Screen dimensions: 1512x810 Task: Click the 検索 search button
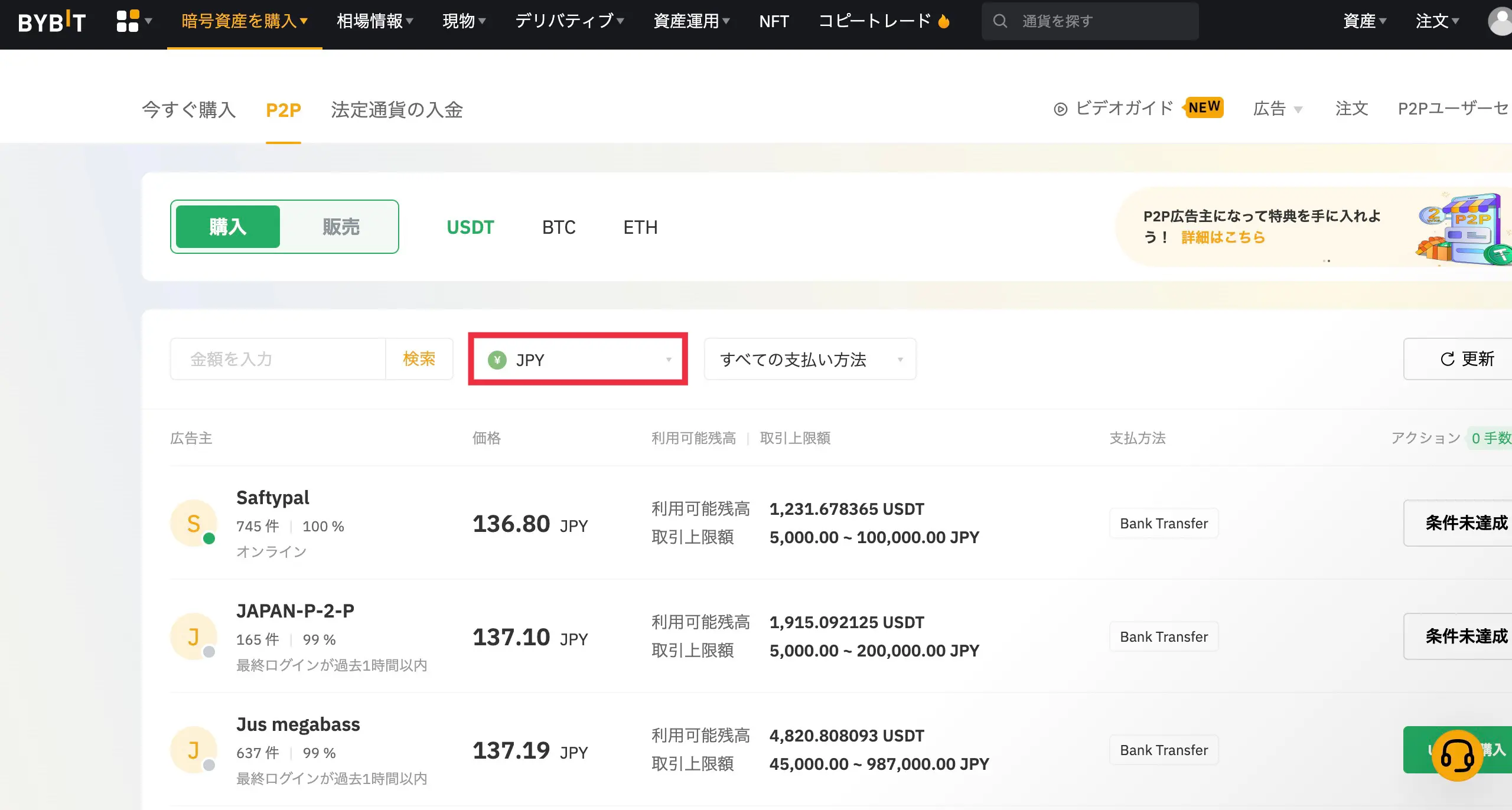coord(419,359)
